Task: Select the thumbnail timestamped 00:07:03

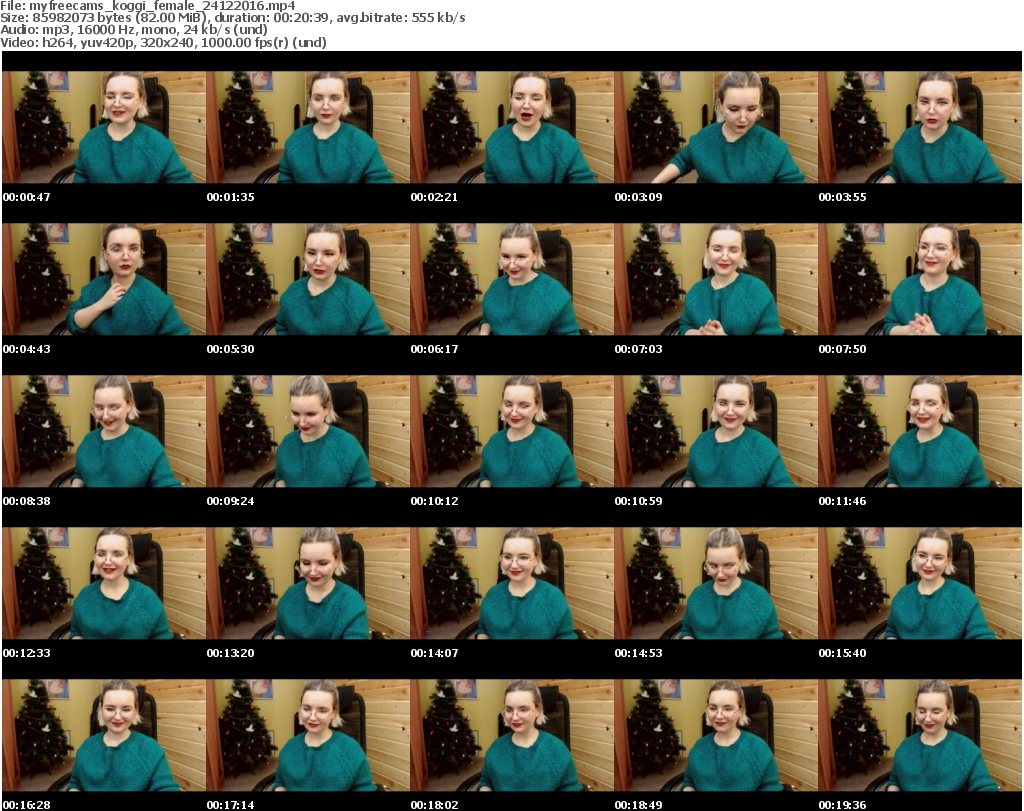Action: click(716, 279)
